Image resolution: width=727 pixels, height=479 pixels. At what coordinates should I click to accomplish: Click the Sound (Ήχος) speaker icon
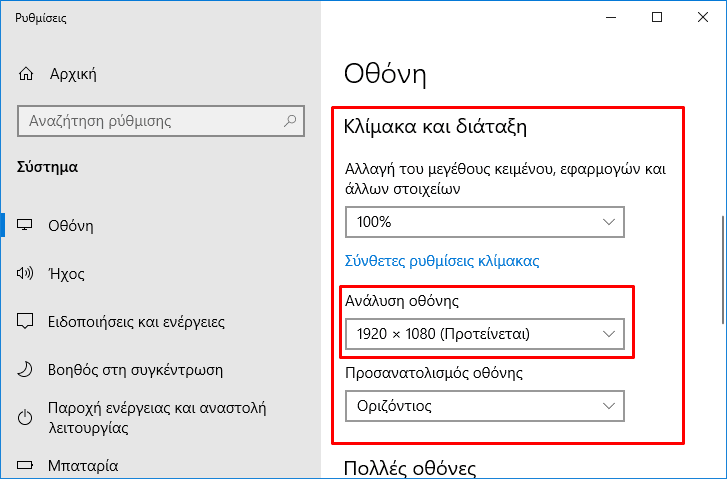[x=27, y=273]
